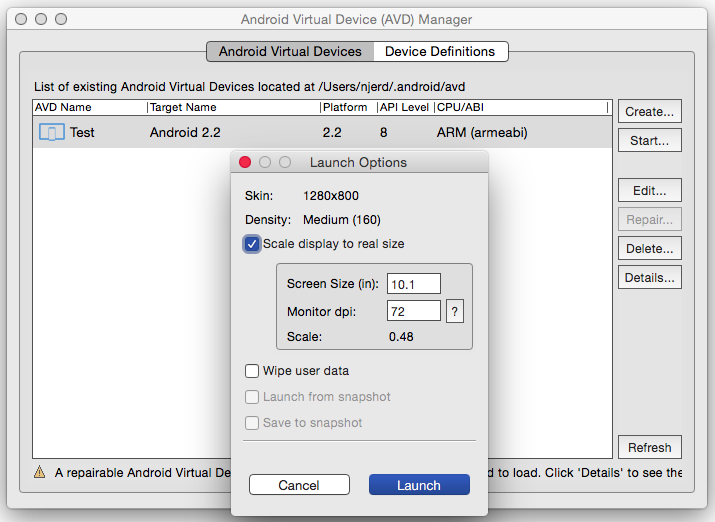Close the Launch Options dialog
Screen dimensions: 715x522
tap(245, 162)
